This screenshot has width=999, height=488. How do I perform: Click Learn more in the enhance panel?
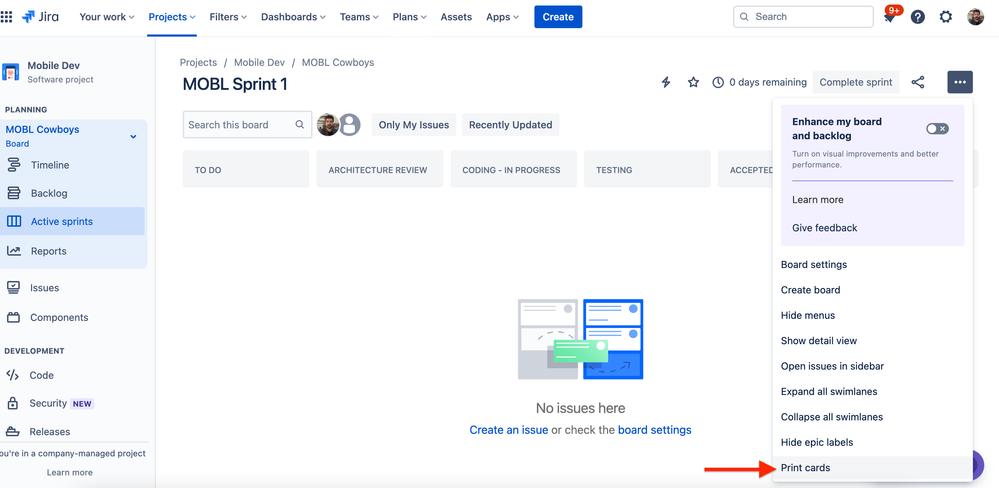(817, 200)
